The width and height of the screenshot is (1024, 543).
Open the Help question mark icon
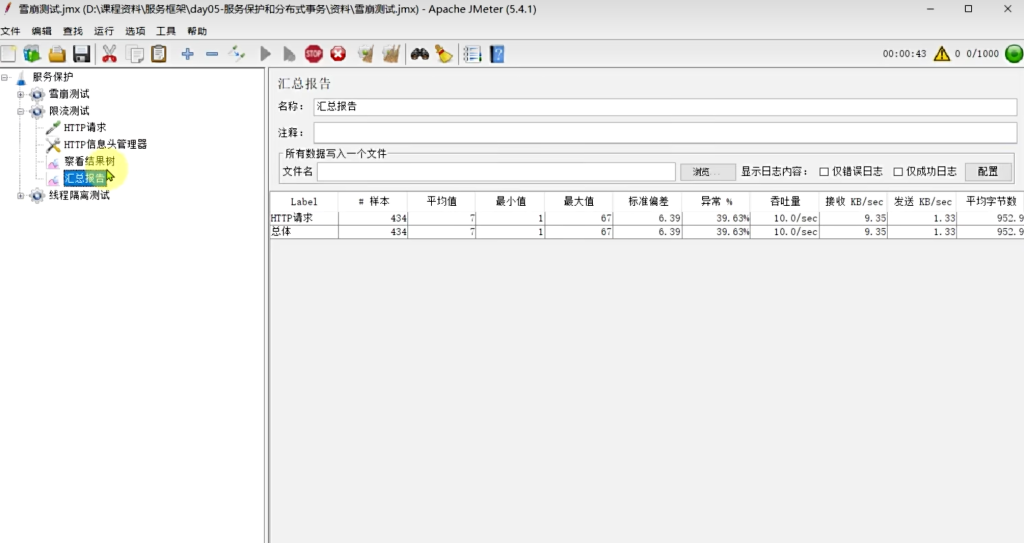click(x=496, y=54)
